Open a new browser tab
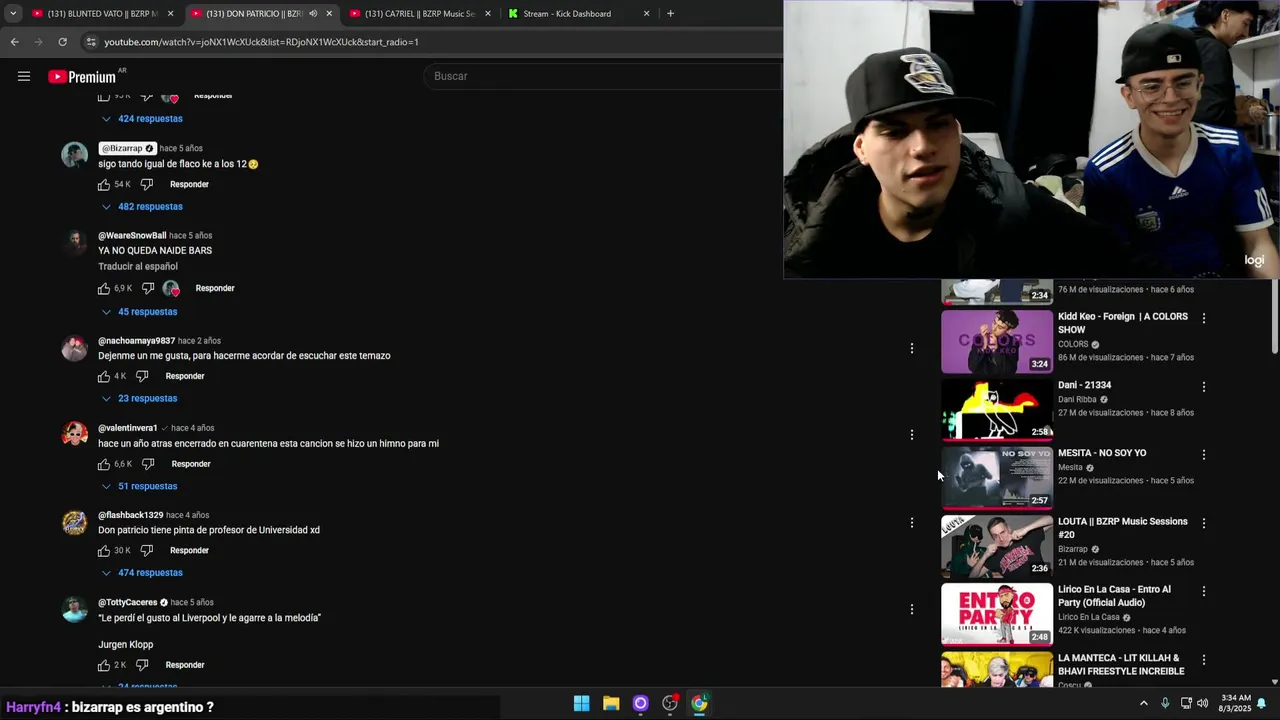The width and height of the screenshot is (1280, 720). tap(670, 13)
